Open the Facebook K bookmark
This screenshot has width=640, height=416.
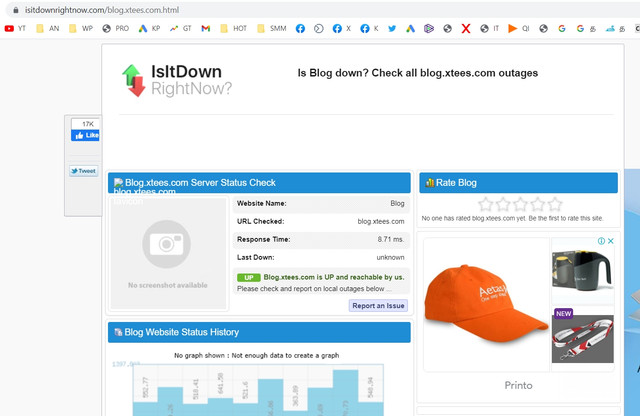369,29
